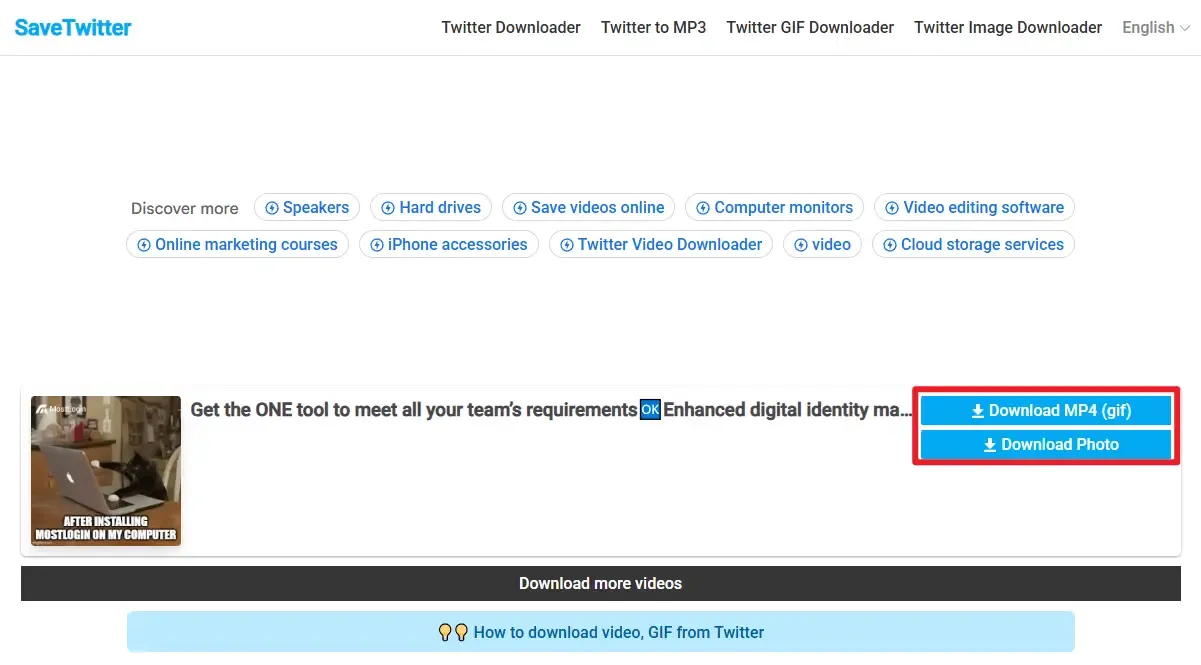Viewport: 1201px width, 665px height.
Task: Click the iPhone accessories chip
Action: [448, 244]
